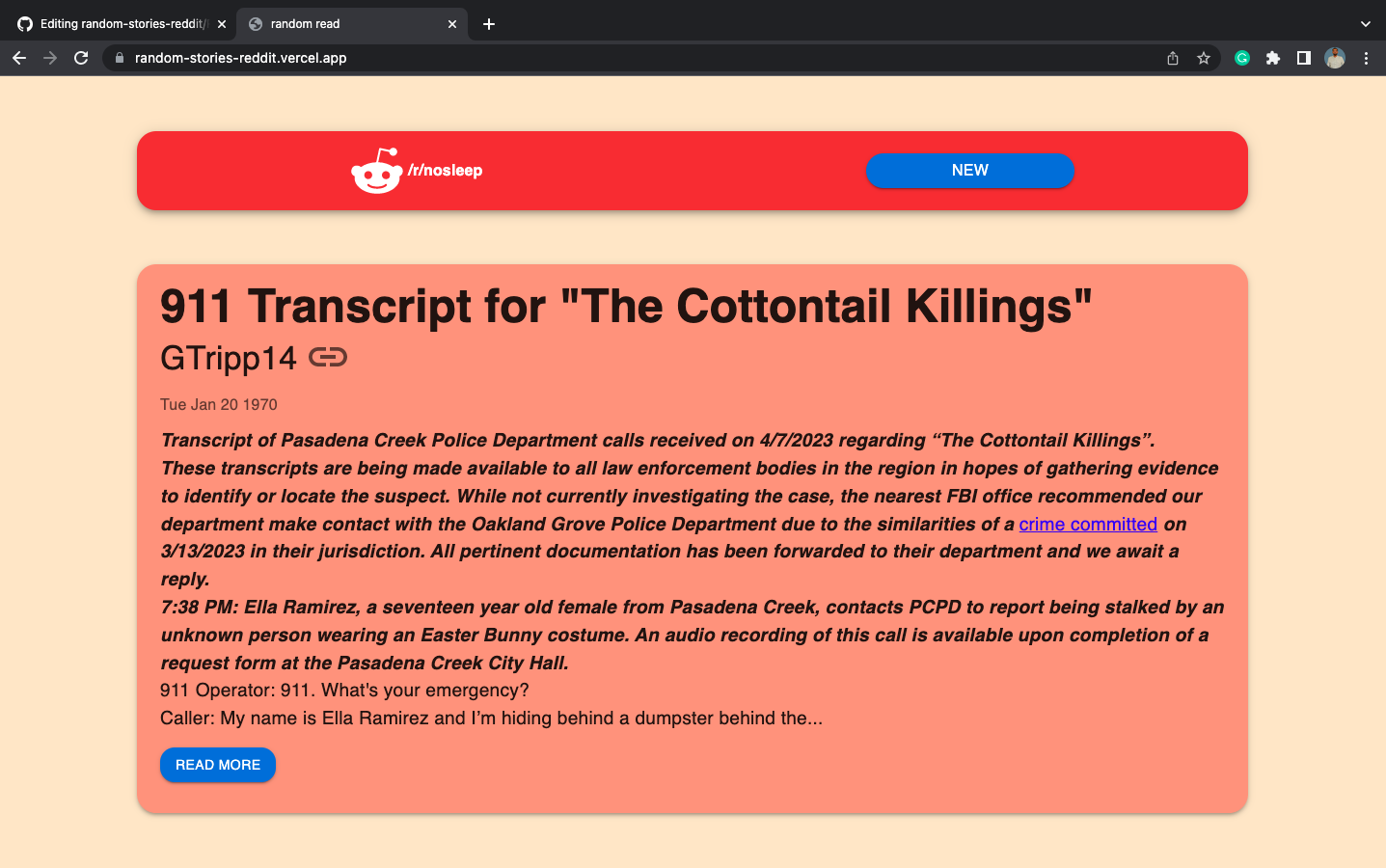Screen dimensions: 1386x868
Task: Load a NEW random story
Action: [x=969, y=171]
